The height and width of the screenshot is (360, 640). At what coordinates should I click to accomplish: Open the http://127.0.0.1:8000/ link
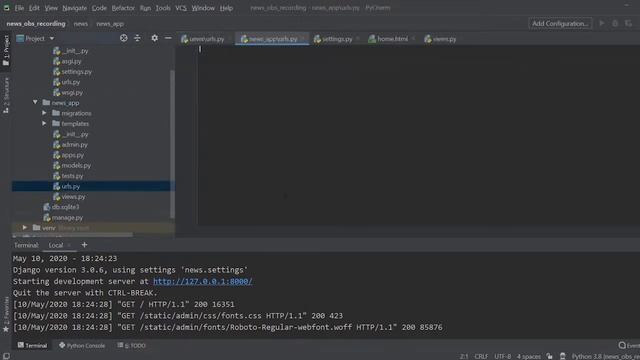click(x=202, y=281)
